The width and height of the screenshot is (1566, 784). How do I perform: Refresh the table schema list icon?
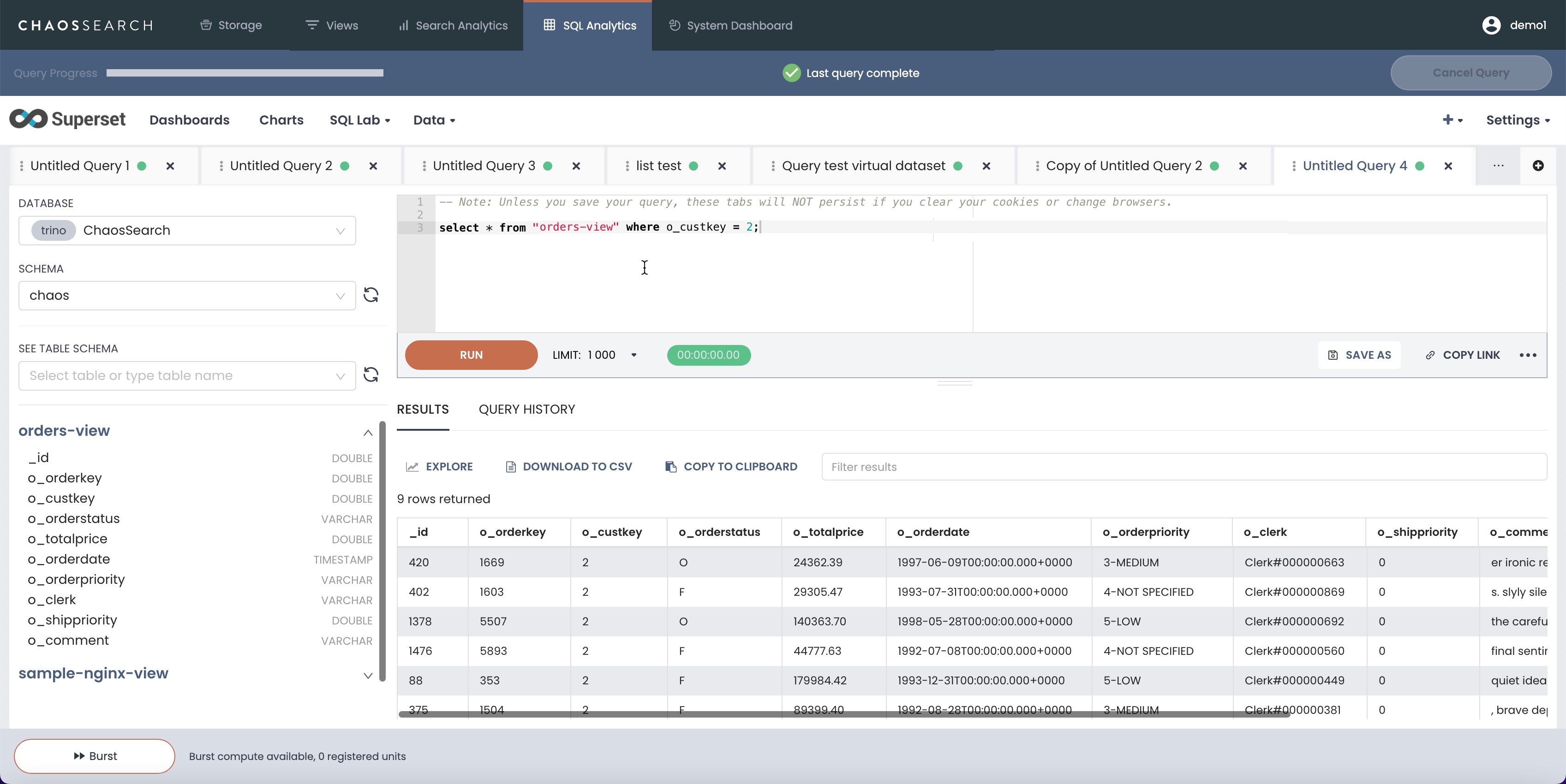(371, 375)
